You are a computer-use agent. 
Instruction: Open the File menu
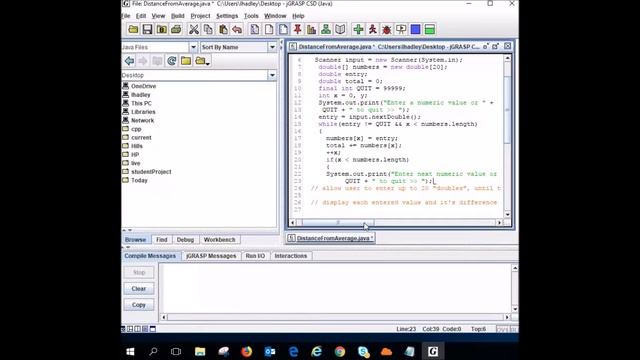(126, 16)
